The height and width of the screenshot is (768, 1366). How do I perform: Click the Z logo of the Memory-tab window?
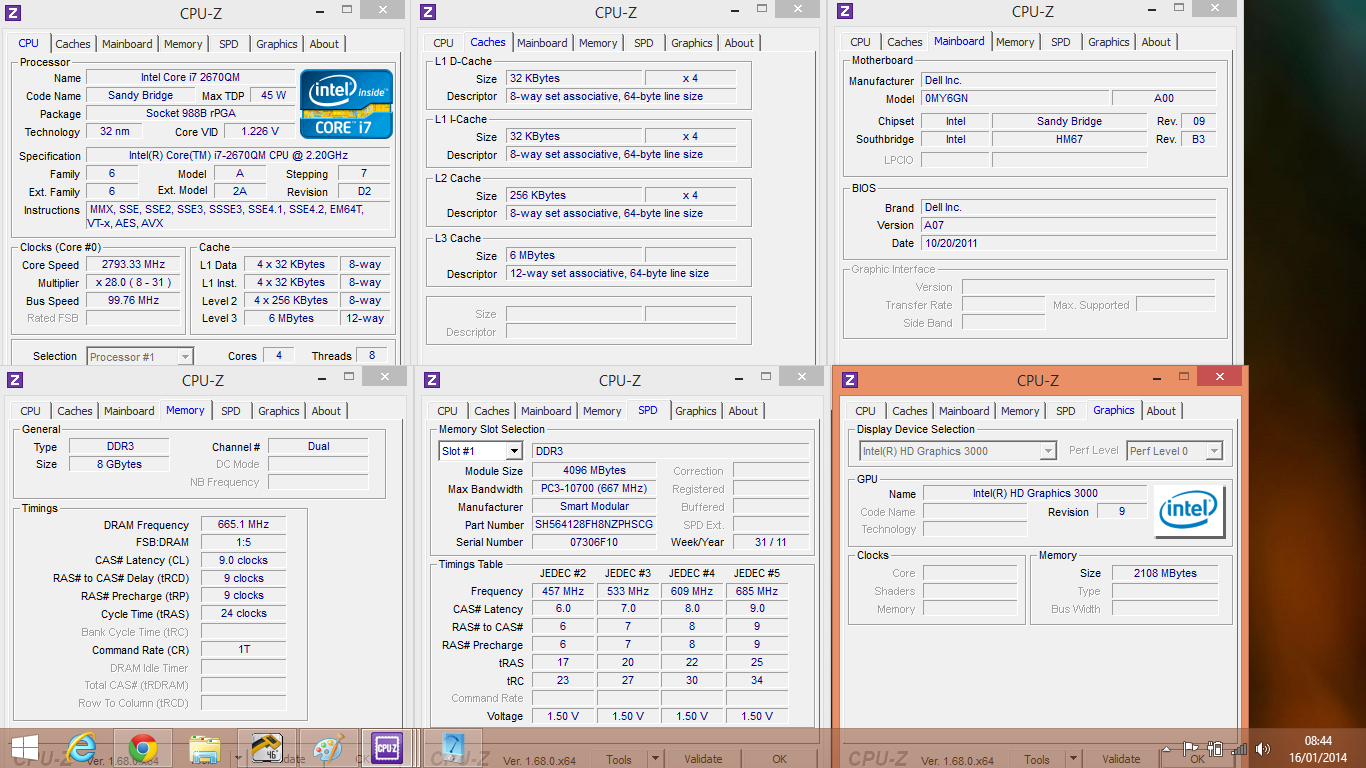click(14, 380)
